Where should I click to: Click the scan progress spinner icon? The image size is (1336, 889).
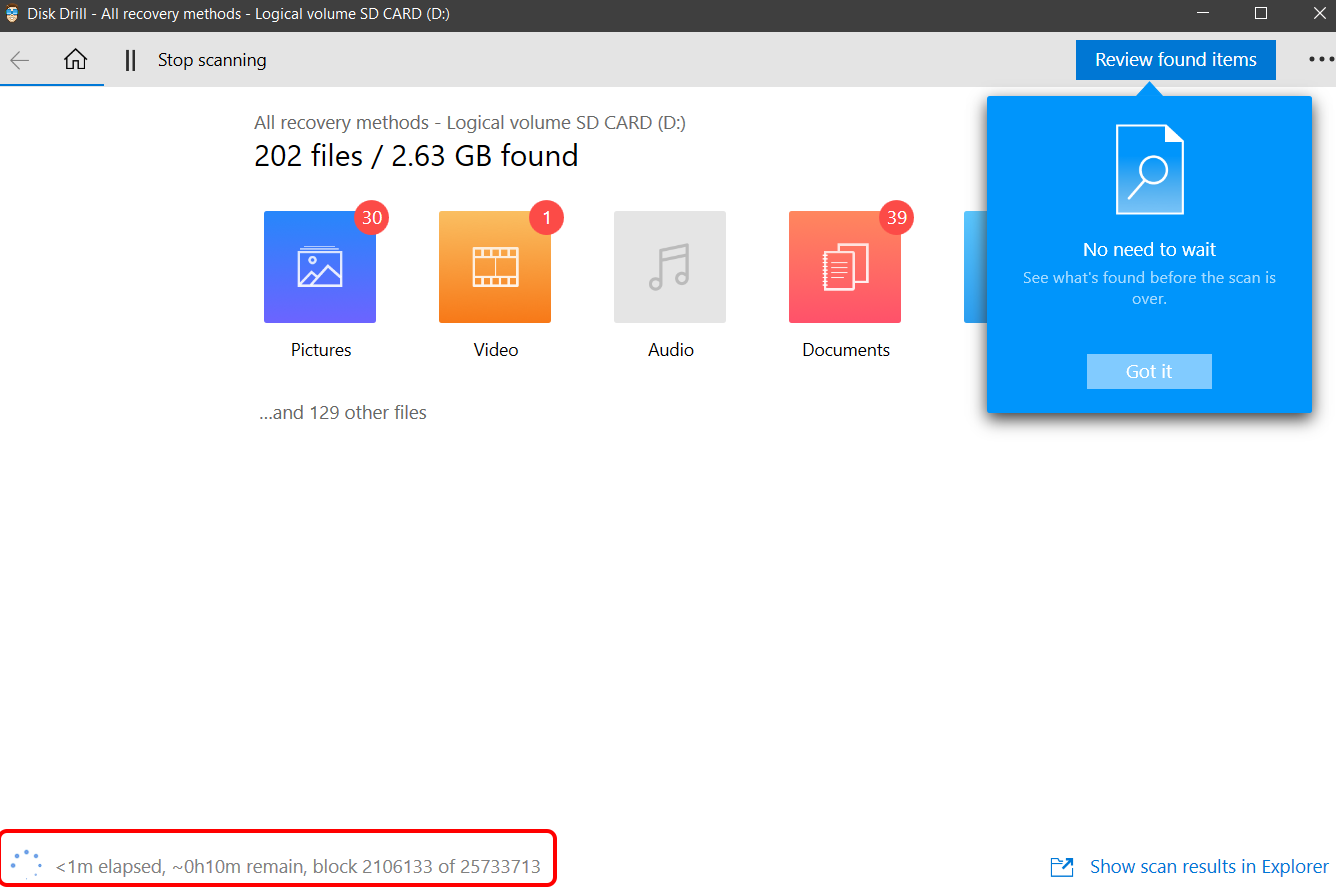point(26,865)
